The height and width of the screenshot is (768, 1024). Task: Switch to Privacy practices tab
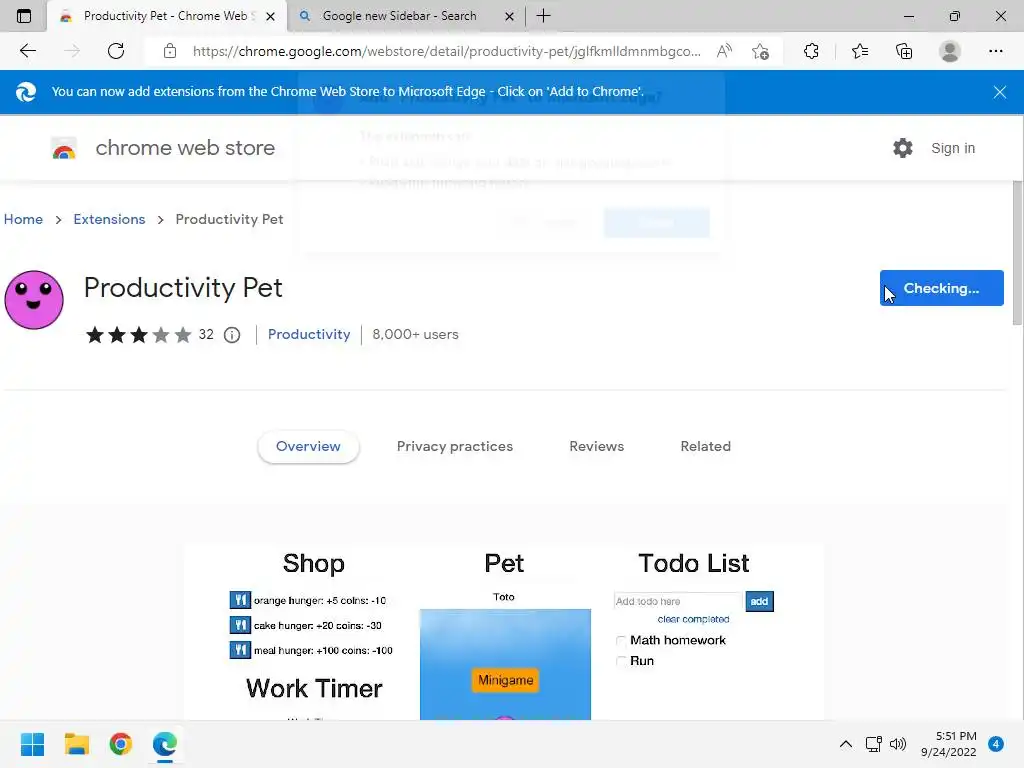[455, 447]
